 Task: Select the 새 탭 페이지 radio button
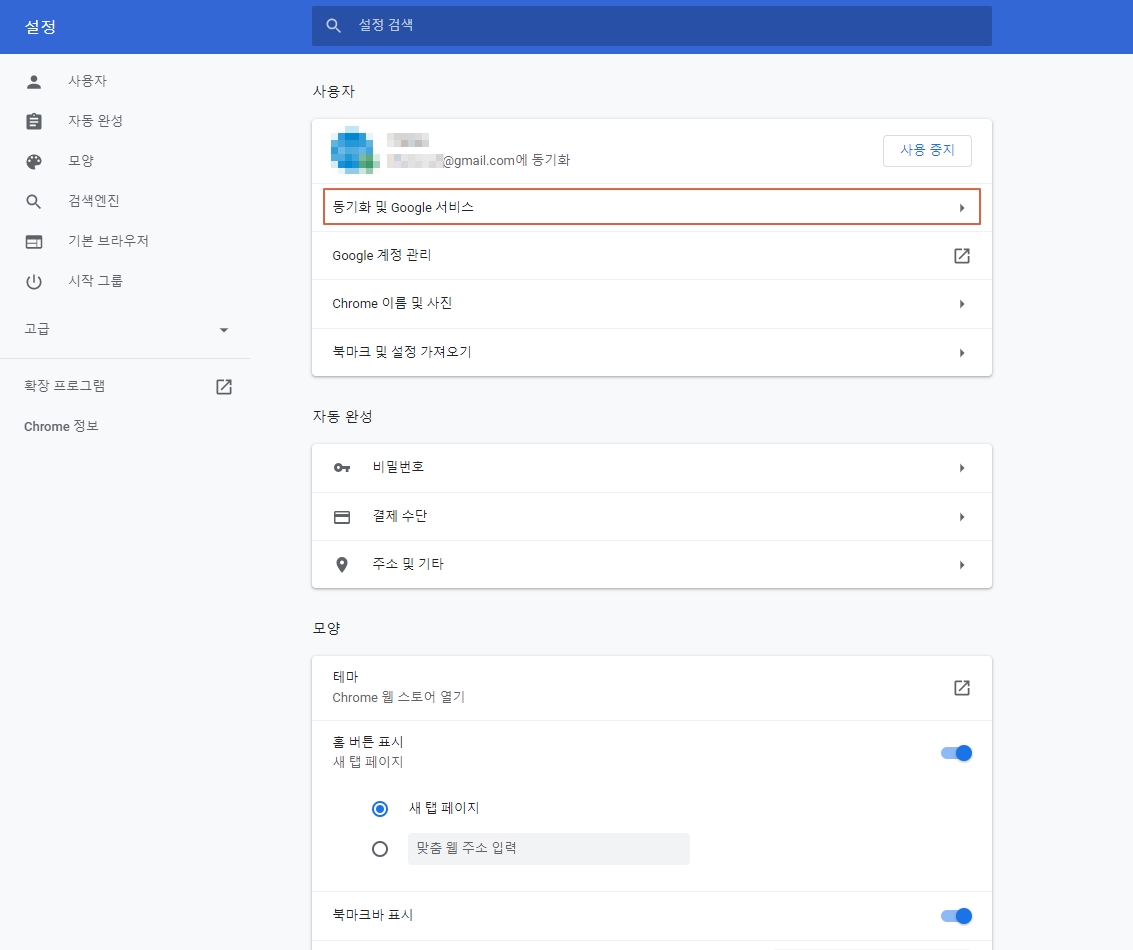[380, 808]
